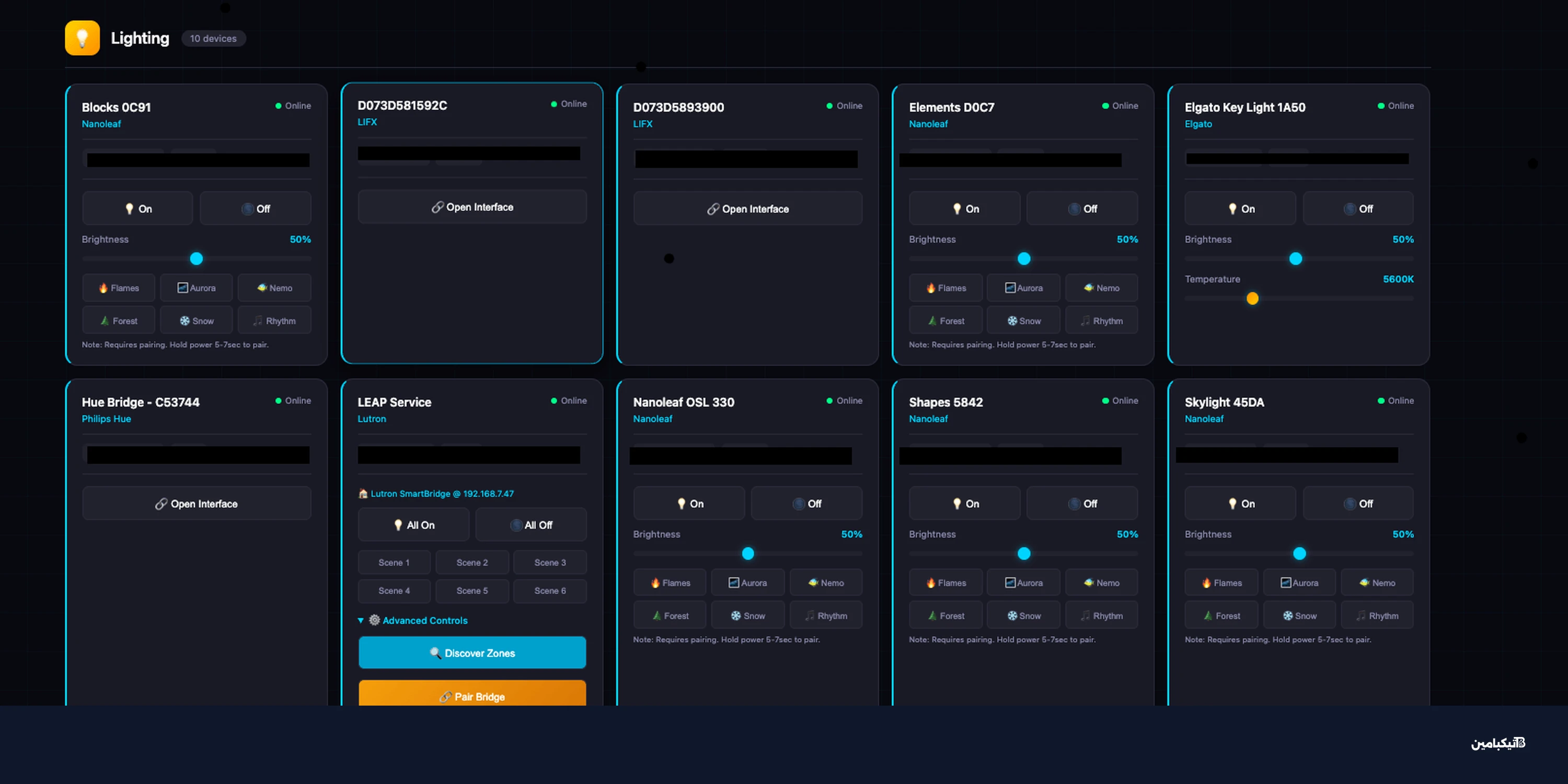Viewport: 1568px width, 784px height.
Task: Click Elgato Temperature slider handle
Action: pos(1252,298)
